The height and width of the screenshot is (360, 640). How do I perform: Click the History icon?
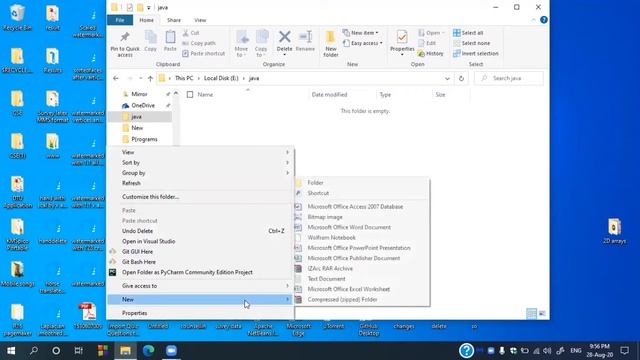(421, 53)
